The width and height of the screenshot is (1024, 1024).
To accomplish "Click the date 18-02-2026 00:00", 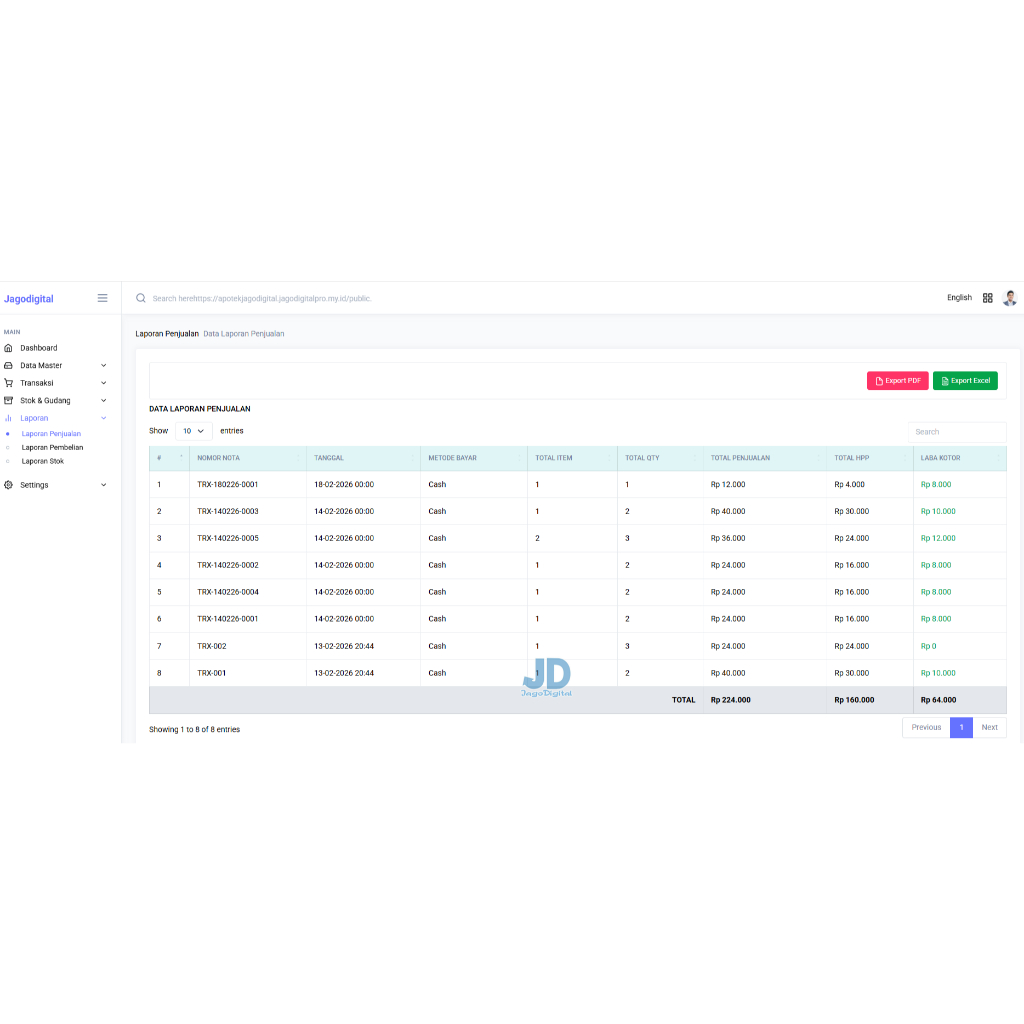I will click(344, 485).
